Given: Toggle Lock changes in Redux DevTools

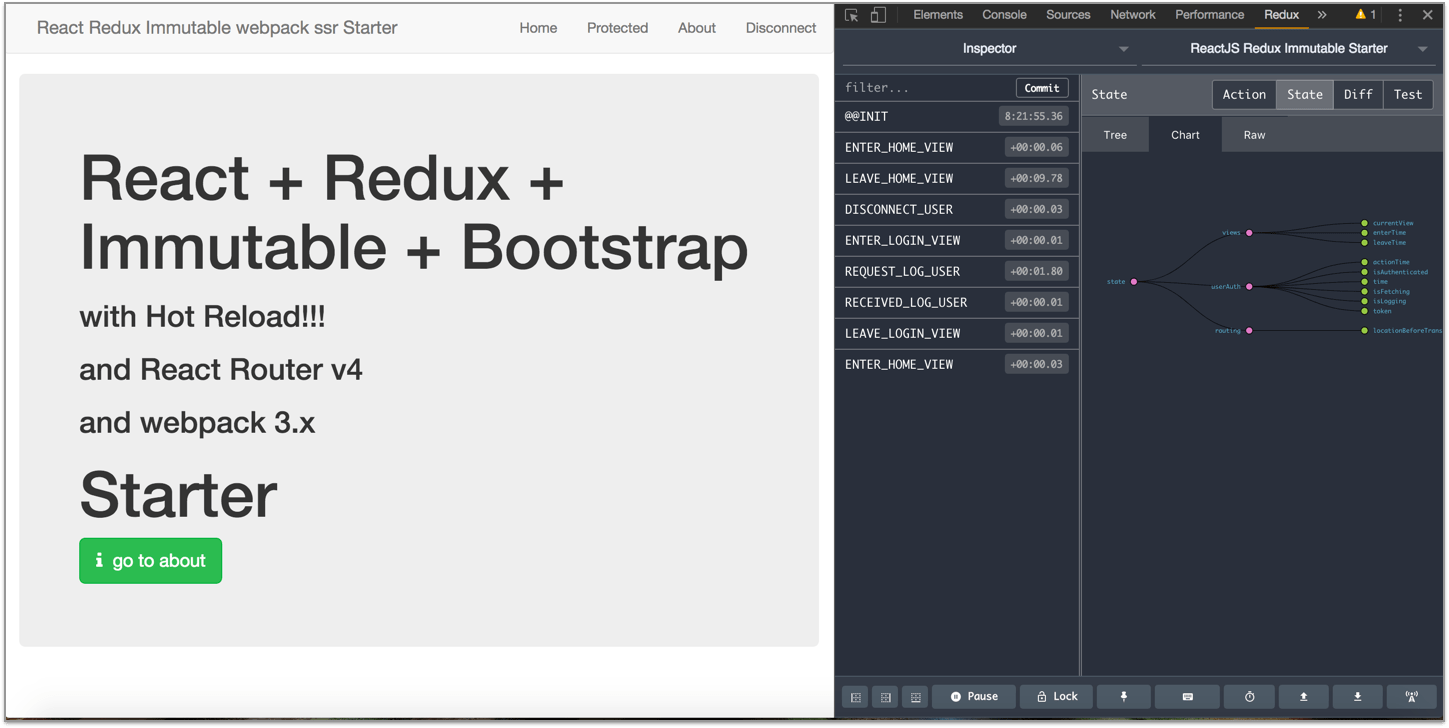Looking at the screenshot, I should 1056,697.
